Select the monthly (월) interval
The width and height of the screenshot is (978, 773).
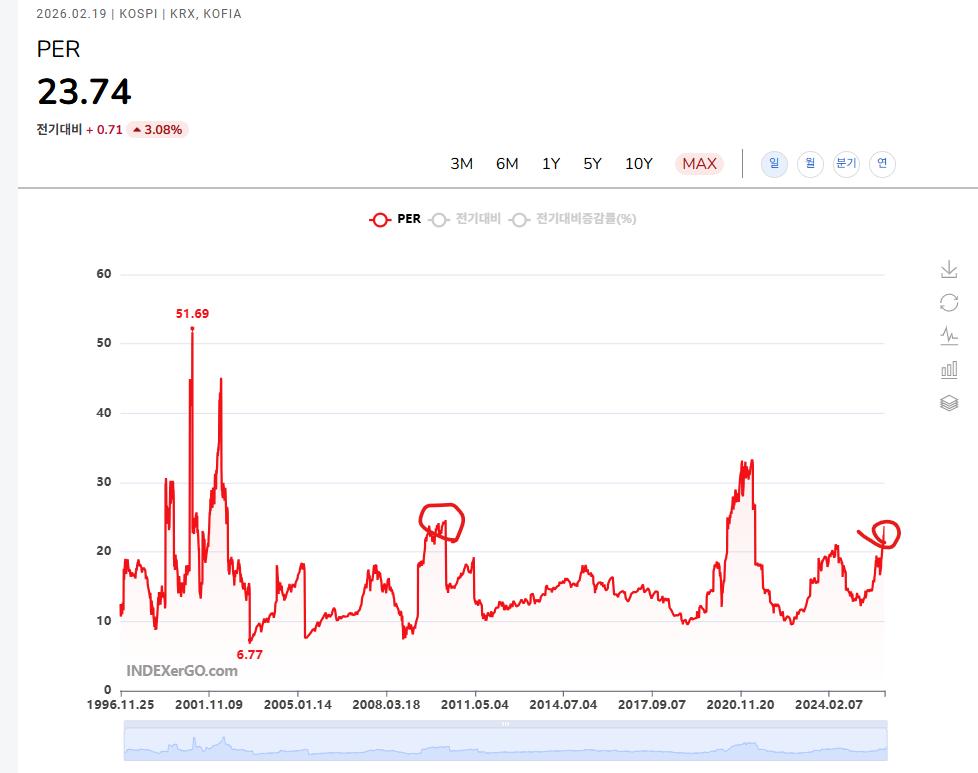pos(810,164)
